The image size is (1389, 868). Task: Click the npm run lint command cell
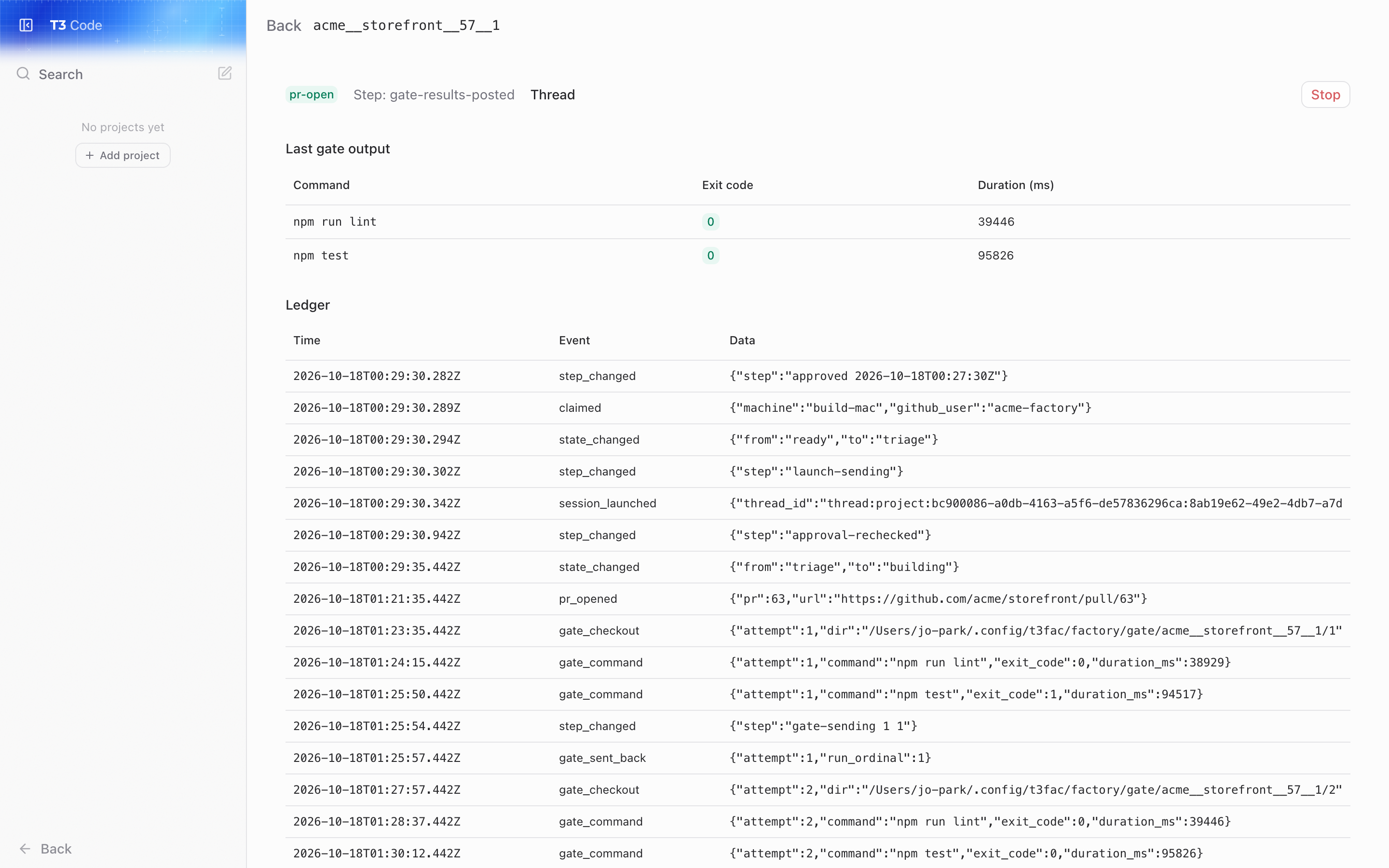pyautogui.click(x=335, y=222)
